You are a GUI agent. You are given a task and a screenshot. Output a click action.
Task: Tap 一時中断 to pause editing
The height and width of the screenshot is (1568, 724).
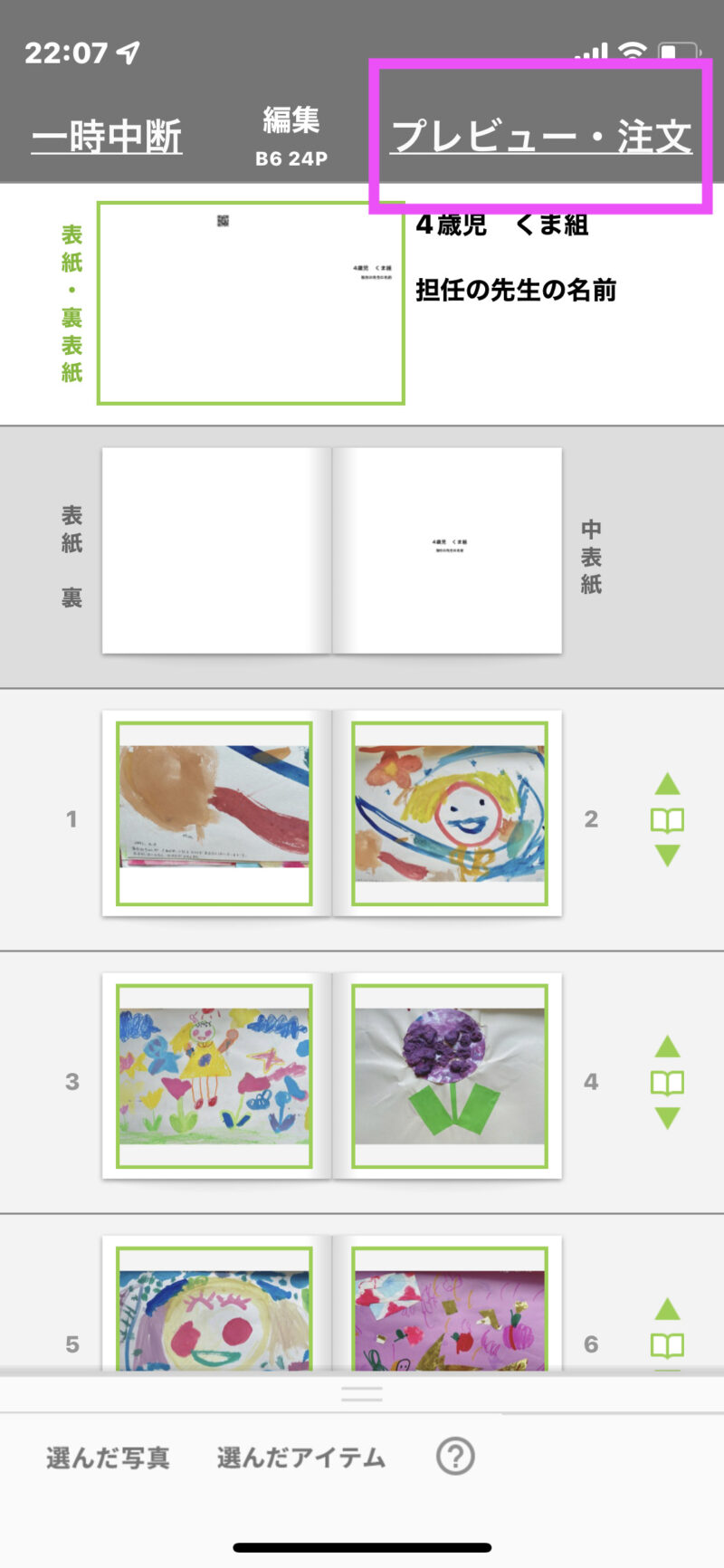[107, 137]
